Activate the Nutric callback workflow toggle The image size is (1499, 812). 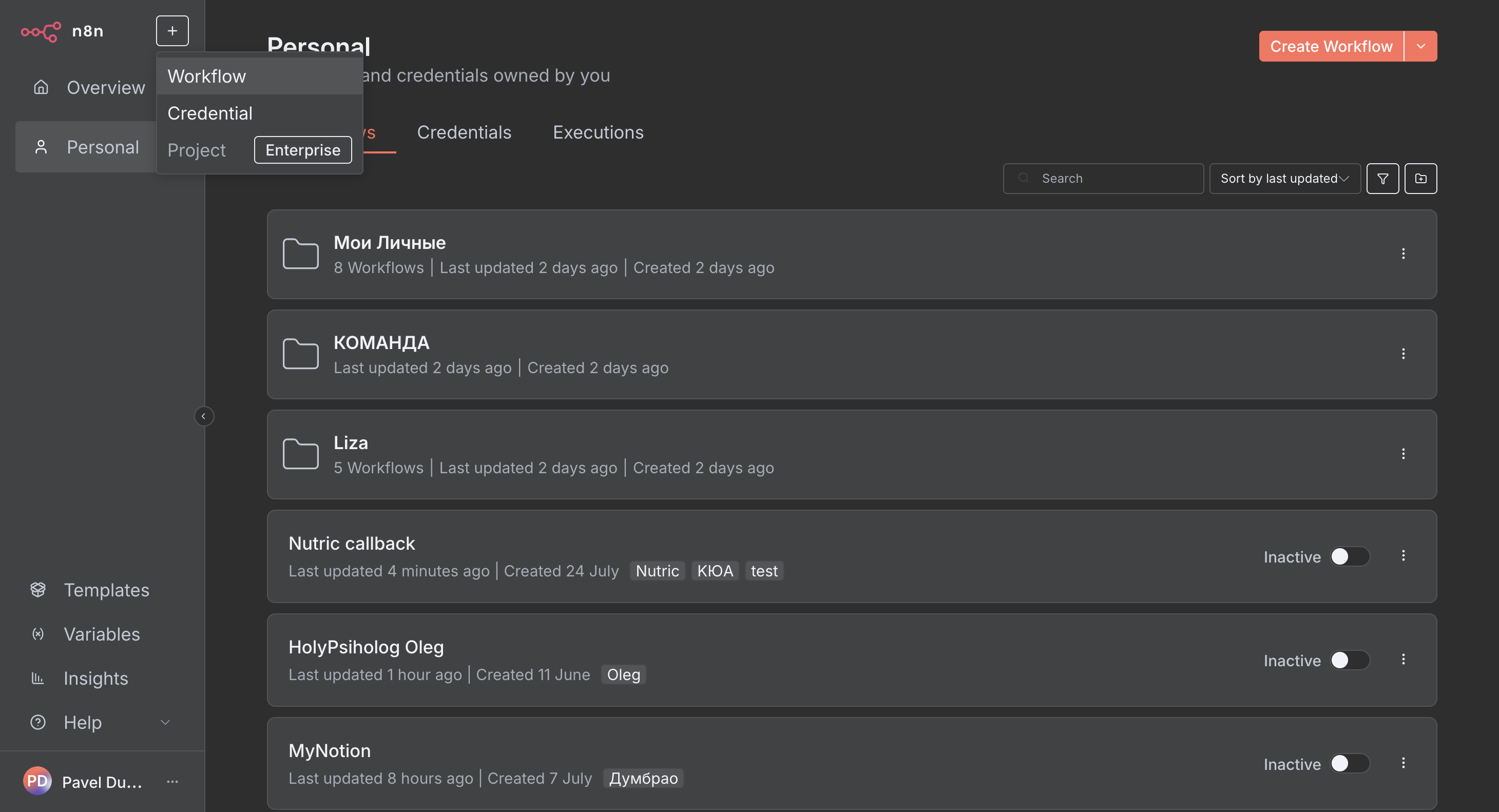tap(1350, 557)
